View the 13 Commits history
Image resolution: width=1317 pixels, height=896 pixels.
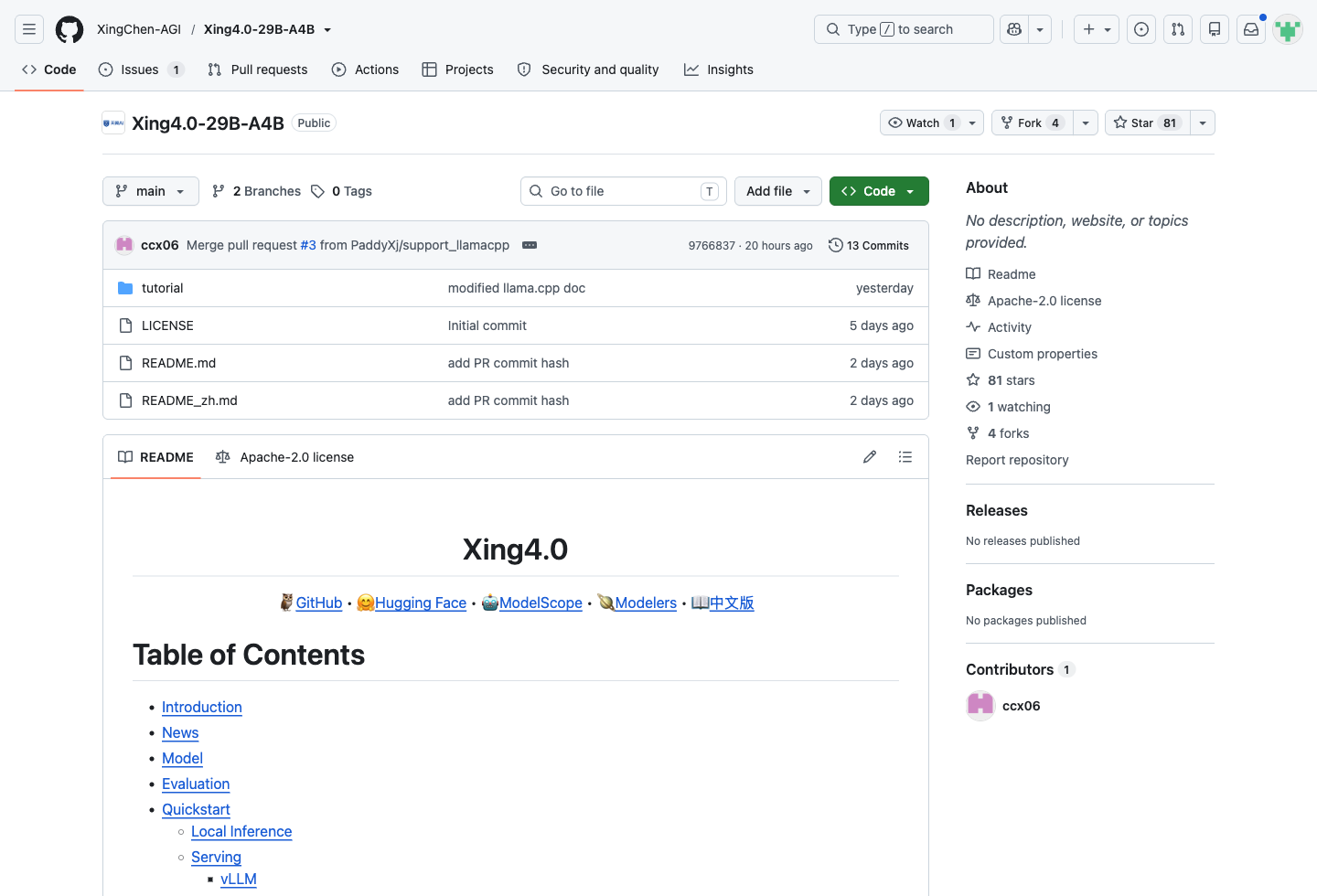[x=869, y=245]
